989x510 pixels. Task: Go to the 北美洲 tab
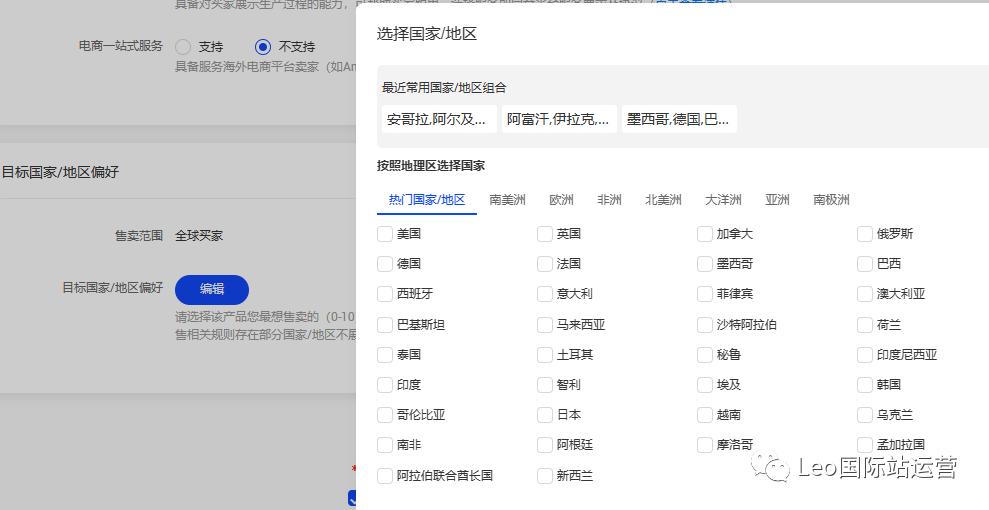[663, 200]
